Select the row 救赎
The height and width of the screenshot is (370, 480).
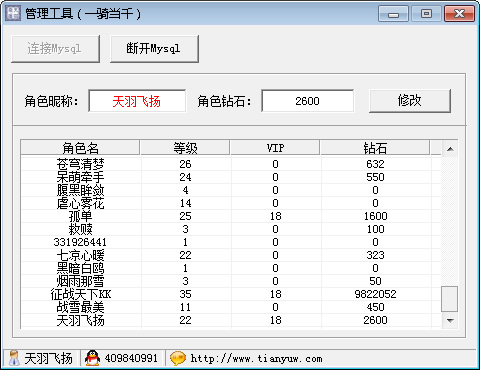point(231,229)
